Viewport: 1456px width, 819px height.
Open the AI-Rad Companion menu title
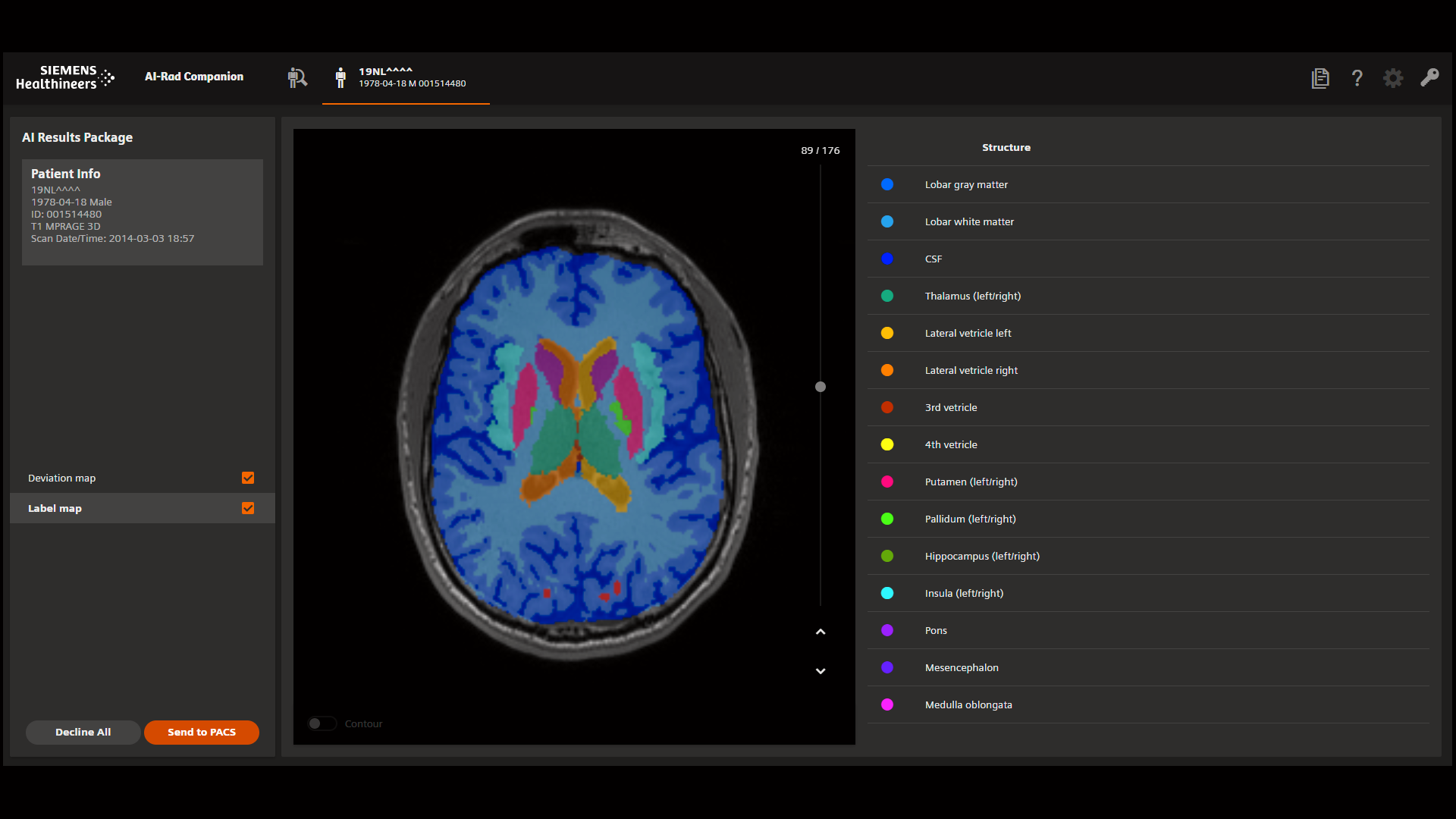point(193,77)
